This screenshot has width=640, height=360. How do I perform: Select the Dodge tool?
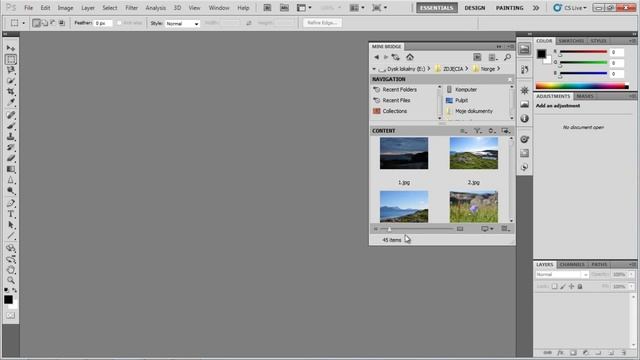[11, 191]
